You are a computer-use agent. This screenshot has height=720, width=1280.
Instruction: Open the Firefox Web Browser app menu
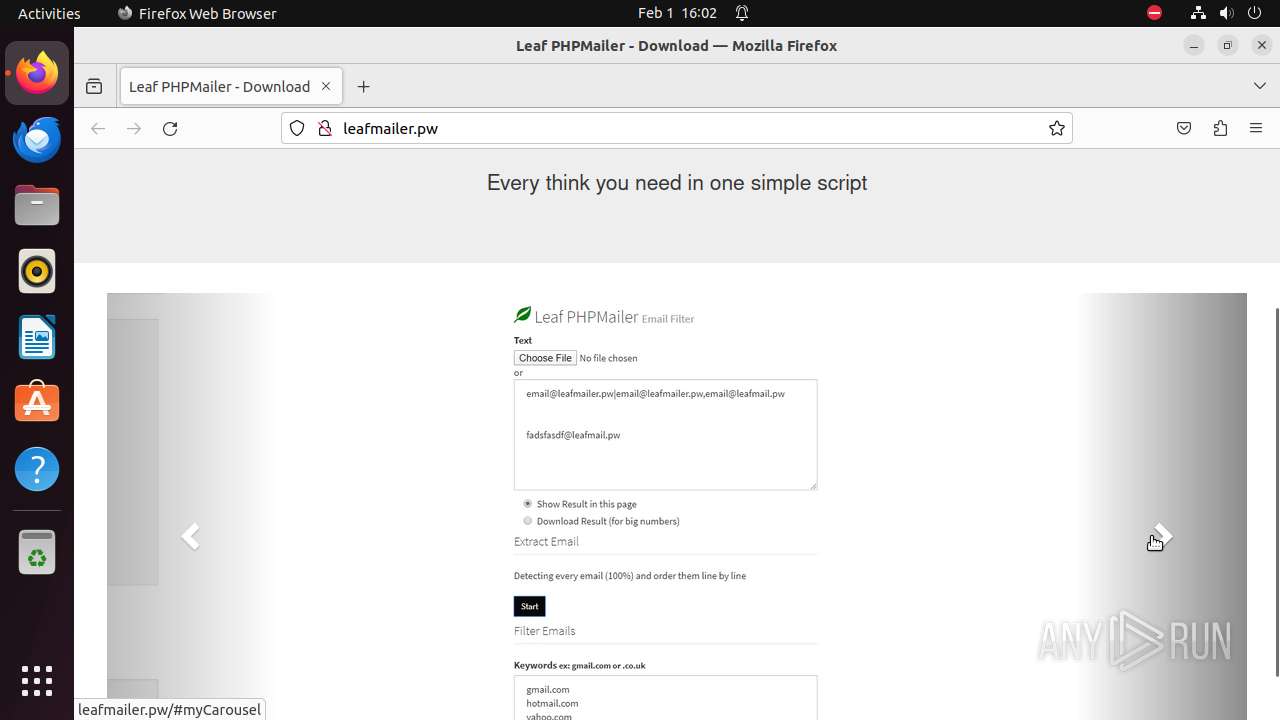[197, 13]
